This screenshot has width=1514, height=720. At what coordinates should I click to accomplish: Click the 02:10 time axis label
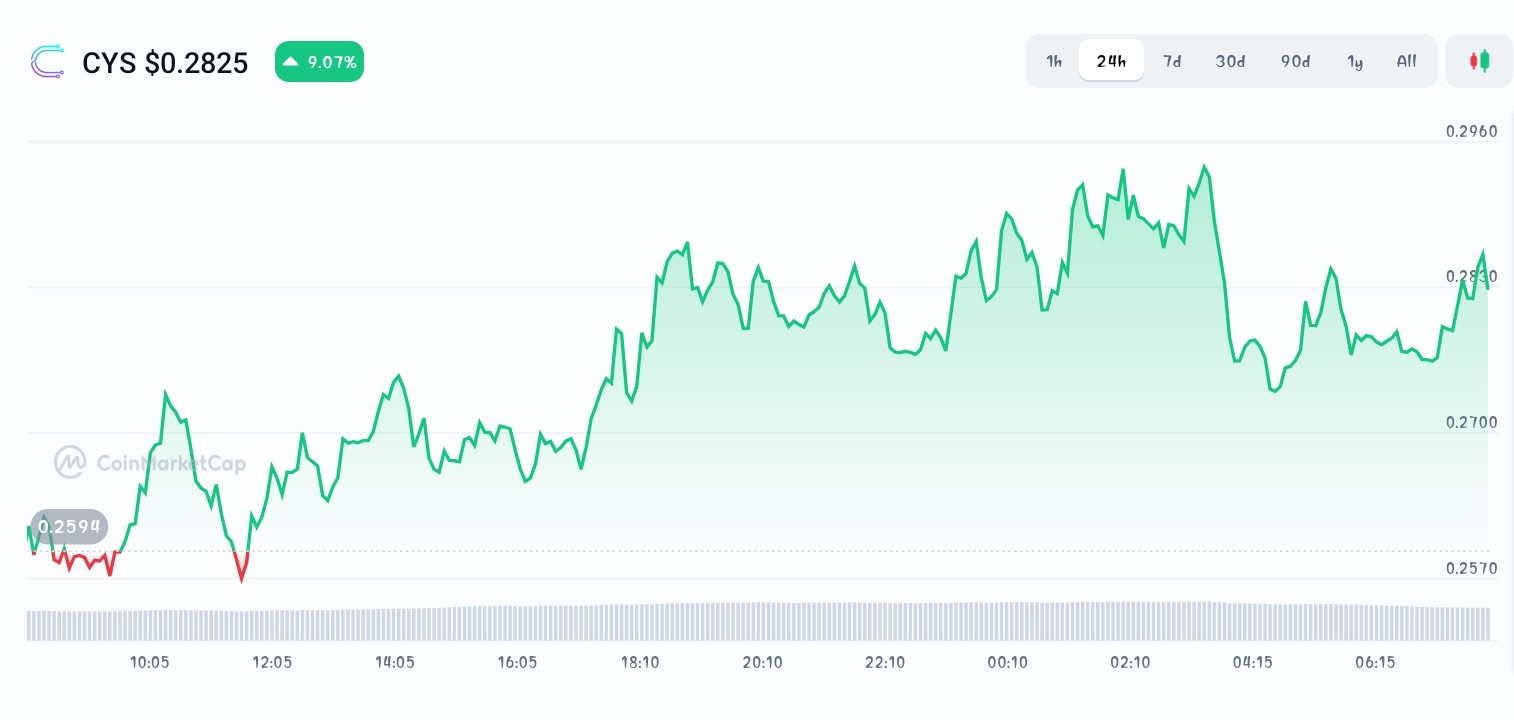[x=1130, y=662]
